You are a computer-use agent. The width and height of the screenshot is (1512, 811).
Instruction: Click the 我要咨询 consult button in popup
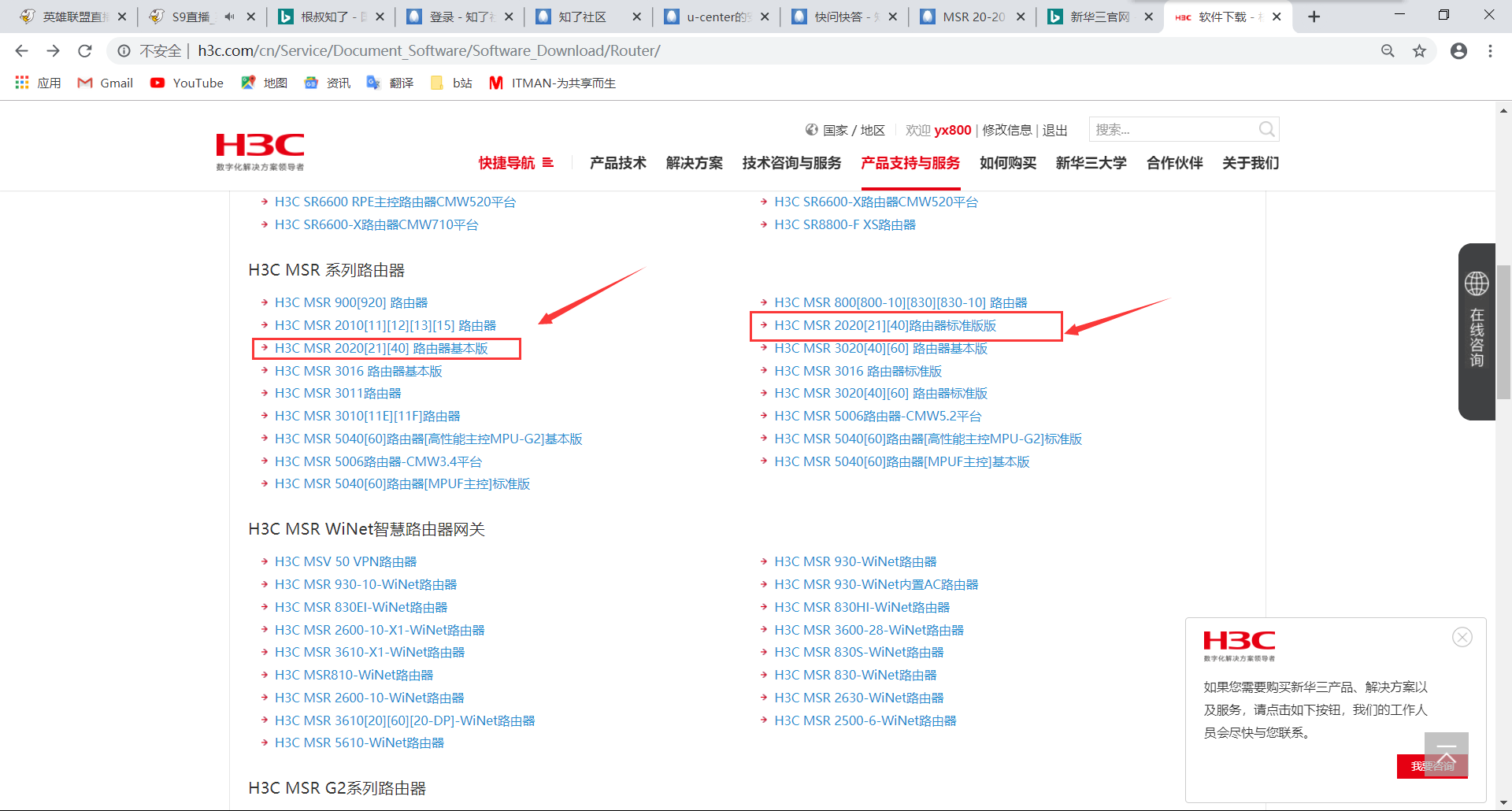pyautogui.click(x=1432, y=766)
